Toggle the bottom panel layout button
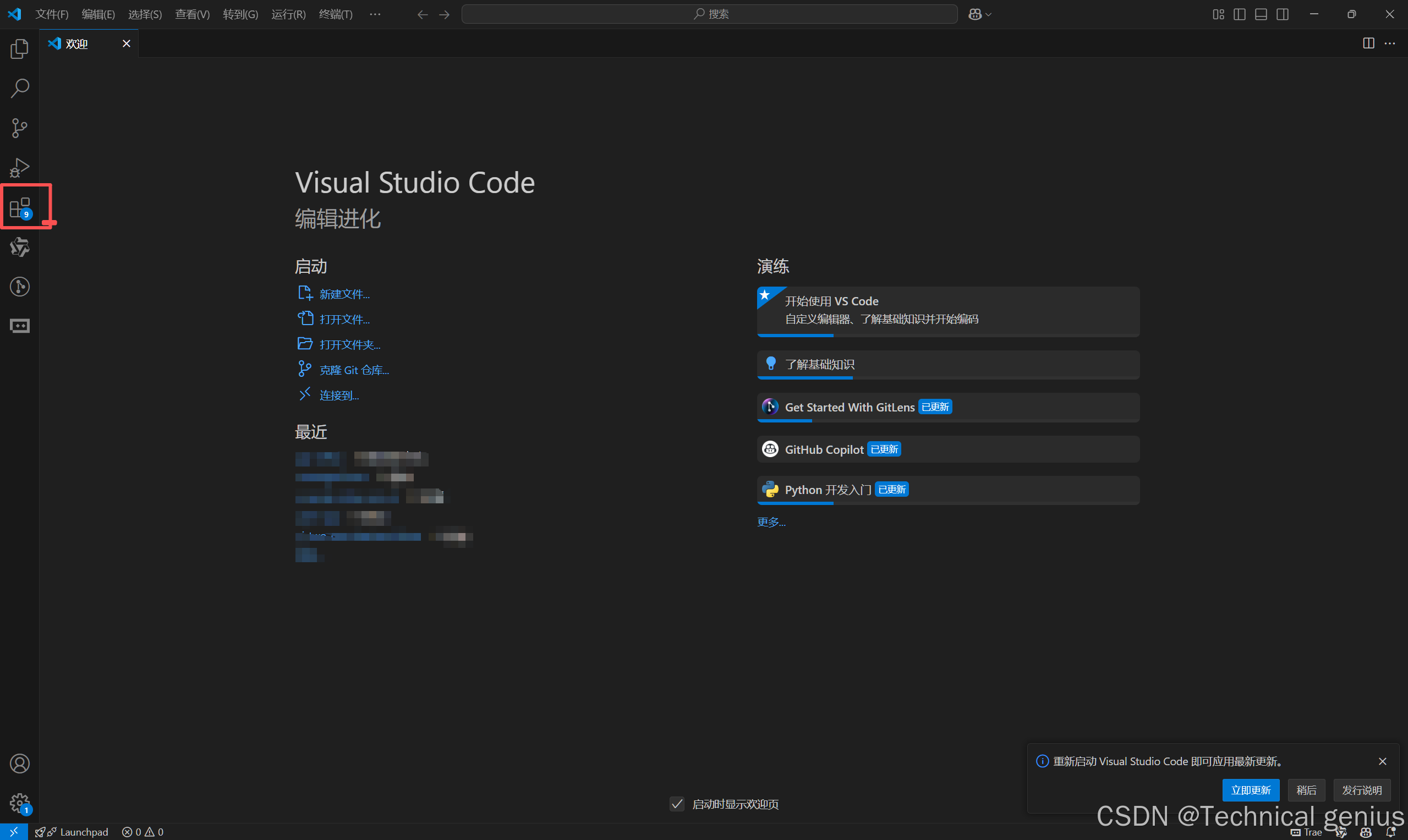The width and height of the screenshot is (1408, 840). [x=1261, y=14]
